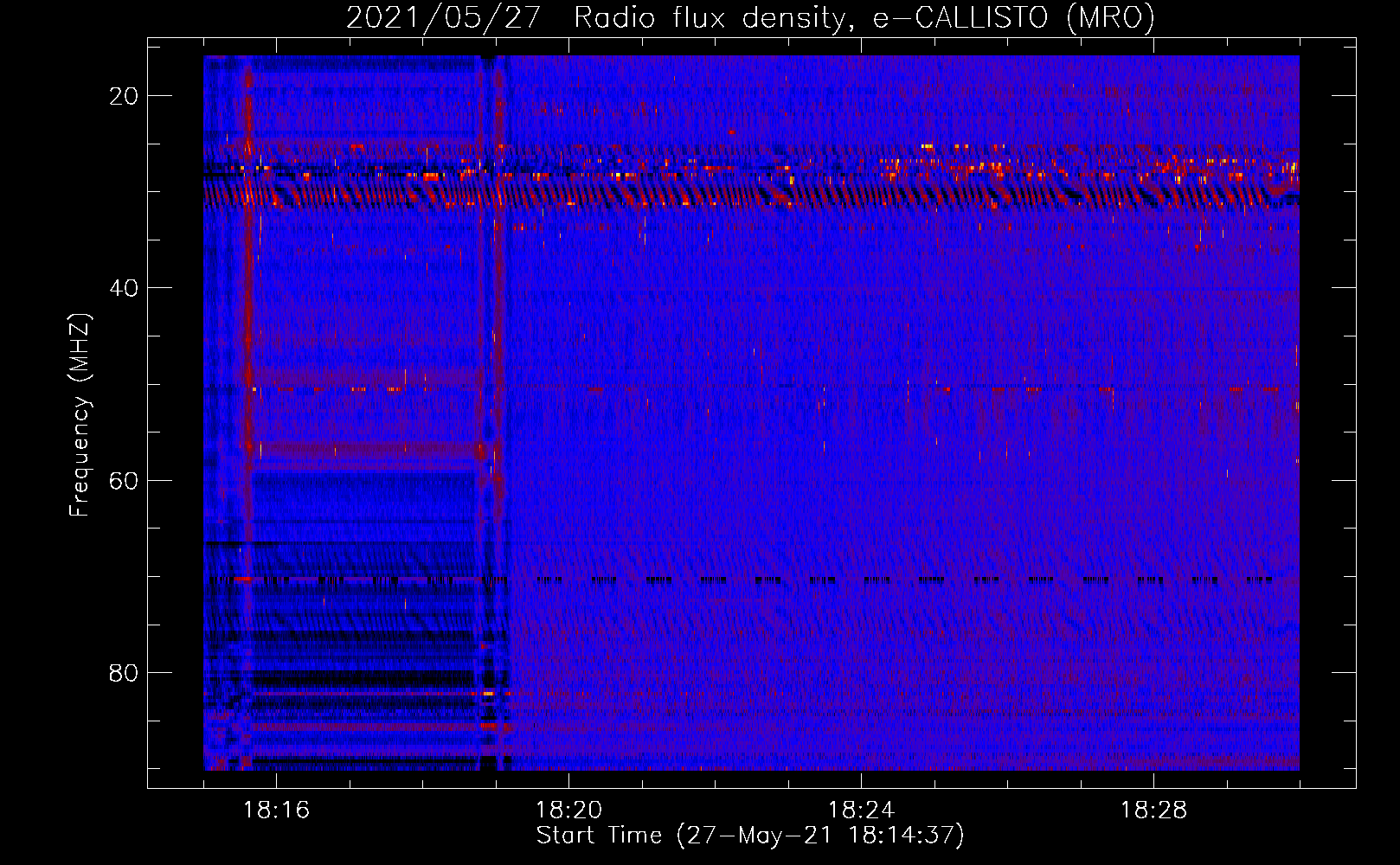1400x865 pixels.
Task: Select the 'Frequency (MHZ)' y-axis label
Action: (x=80, y=415)
